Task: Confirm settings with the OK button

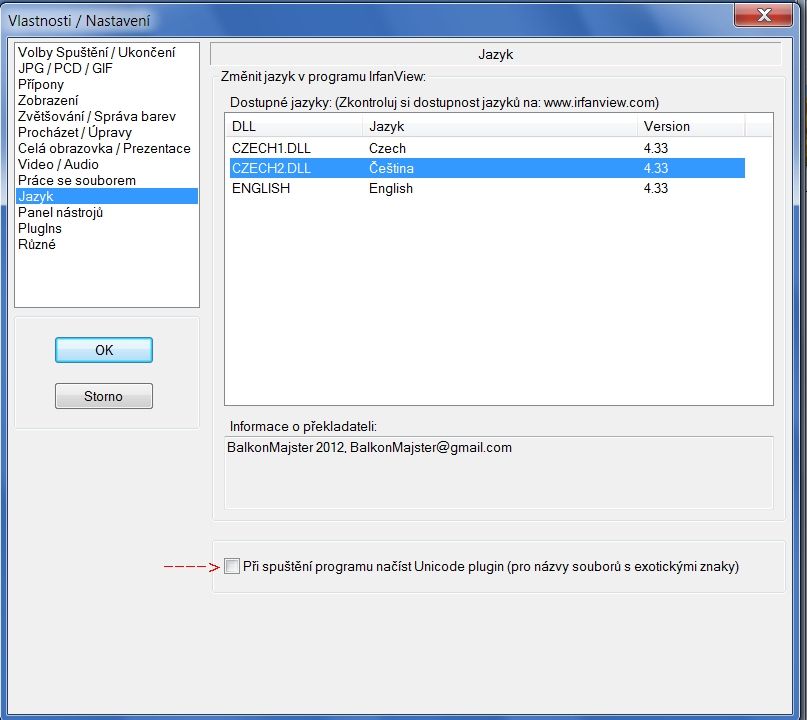Action: point(104,350)
